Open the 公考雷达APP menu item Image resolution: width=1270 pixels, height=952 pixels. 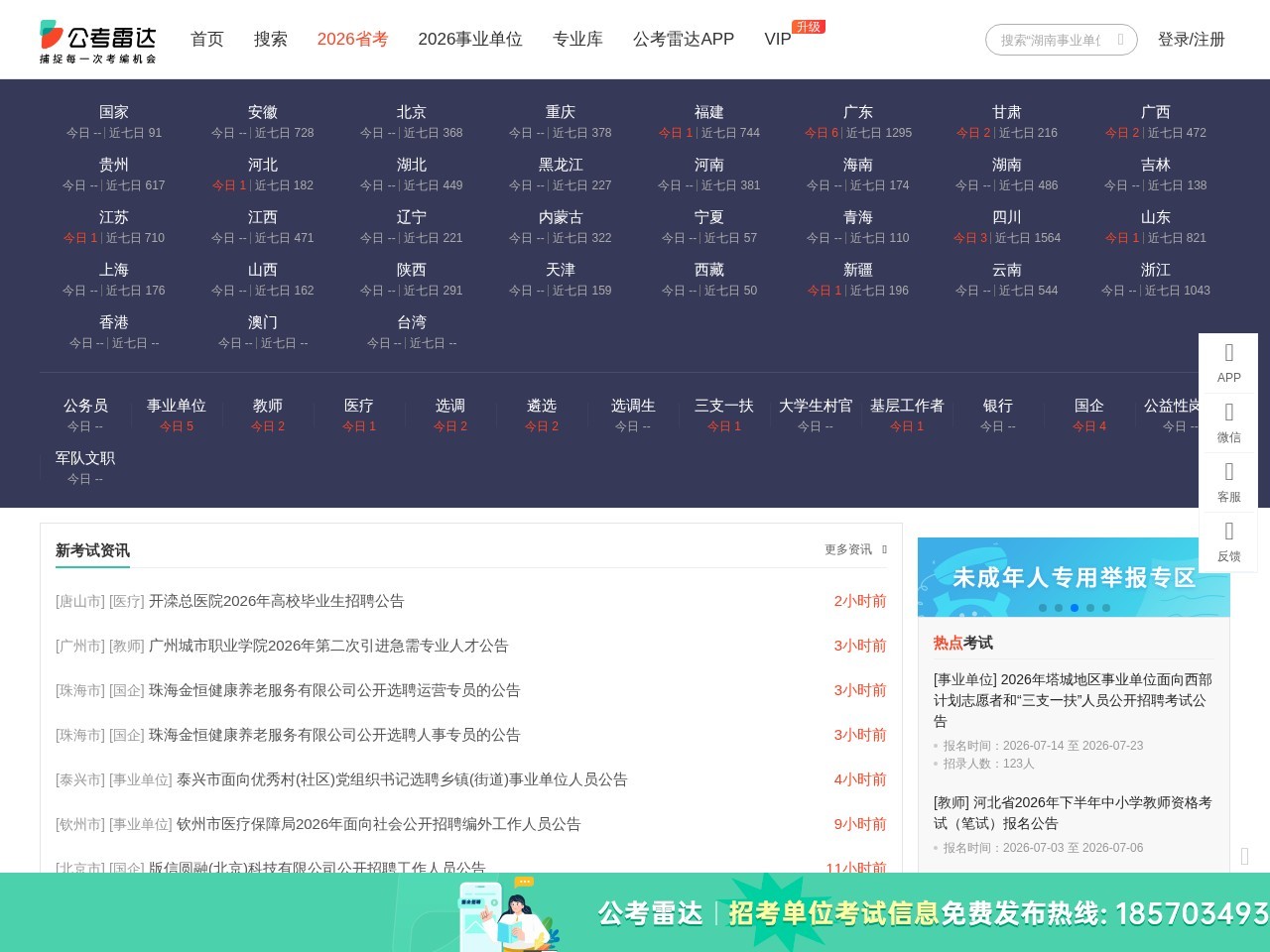click(x=684, y=39)
